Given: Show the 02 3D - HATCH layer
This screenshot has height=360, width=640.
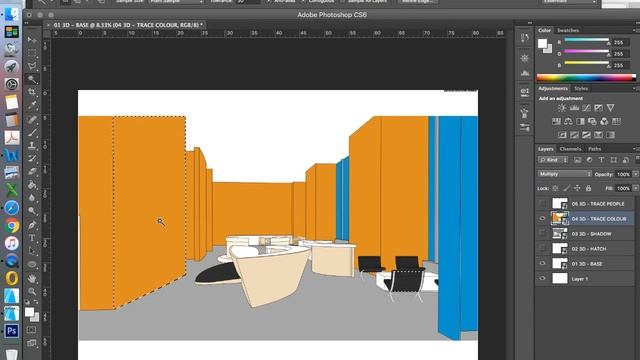Looking at the screenshot, I should click(x=542, y=249).
